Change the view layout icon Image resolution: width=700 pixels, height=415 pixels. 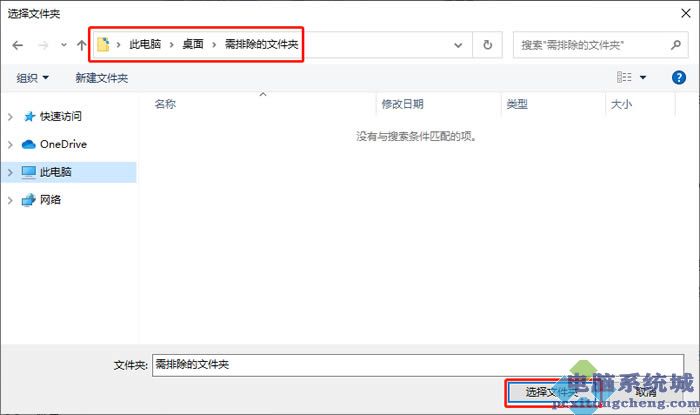click(x=624, y=77)
